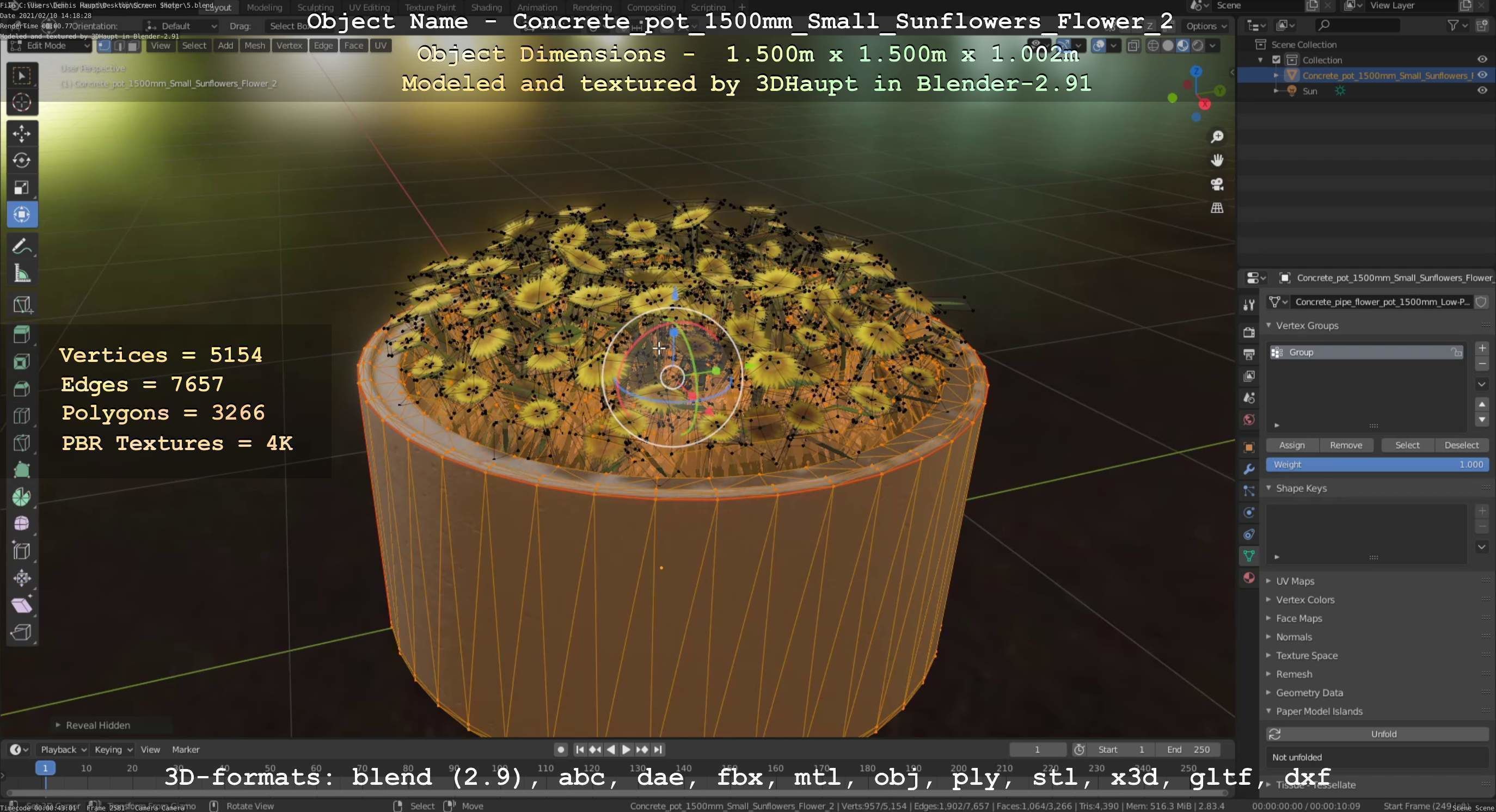Open the Modifier properties wrench tab

[1249, 469]
